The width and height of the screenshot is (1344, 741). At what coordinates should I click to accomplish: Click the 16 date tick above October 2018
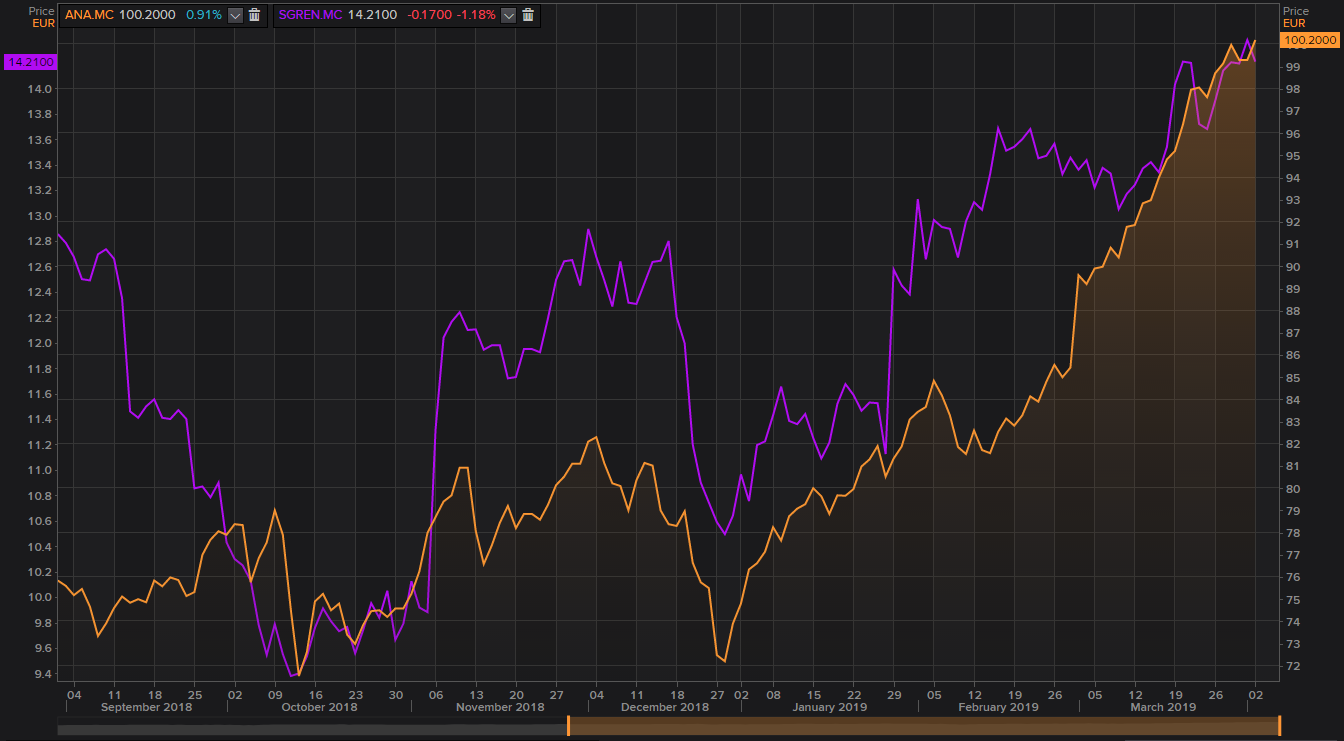pyautogui.click(x=316, y=693)
